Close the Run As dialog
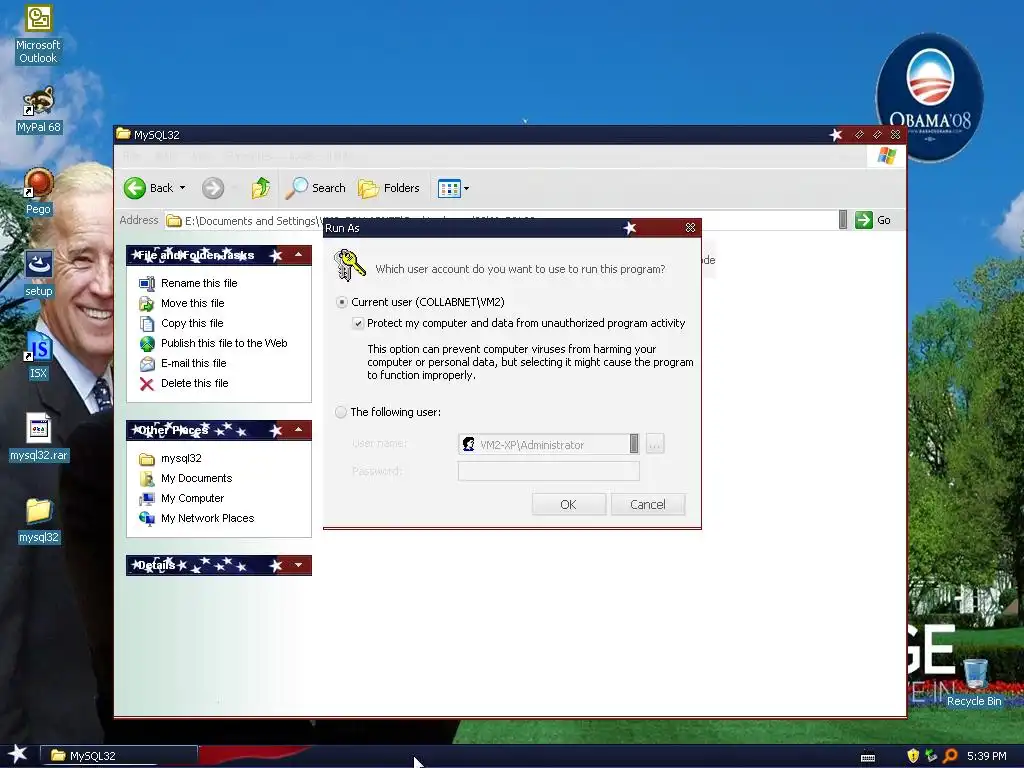 coord(690,228)
